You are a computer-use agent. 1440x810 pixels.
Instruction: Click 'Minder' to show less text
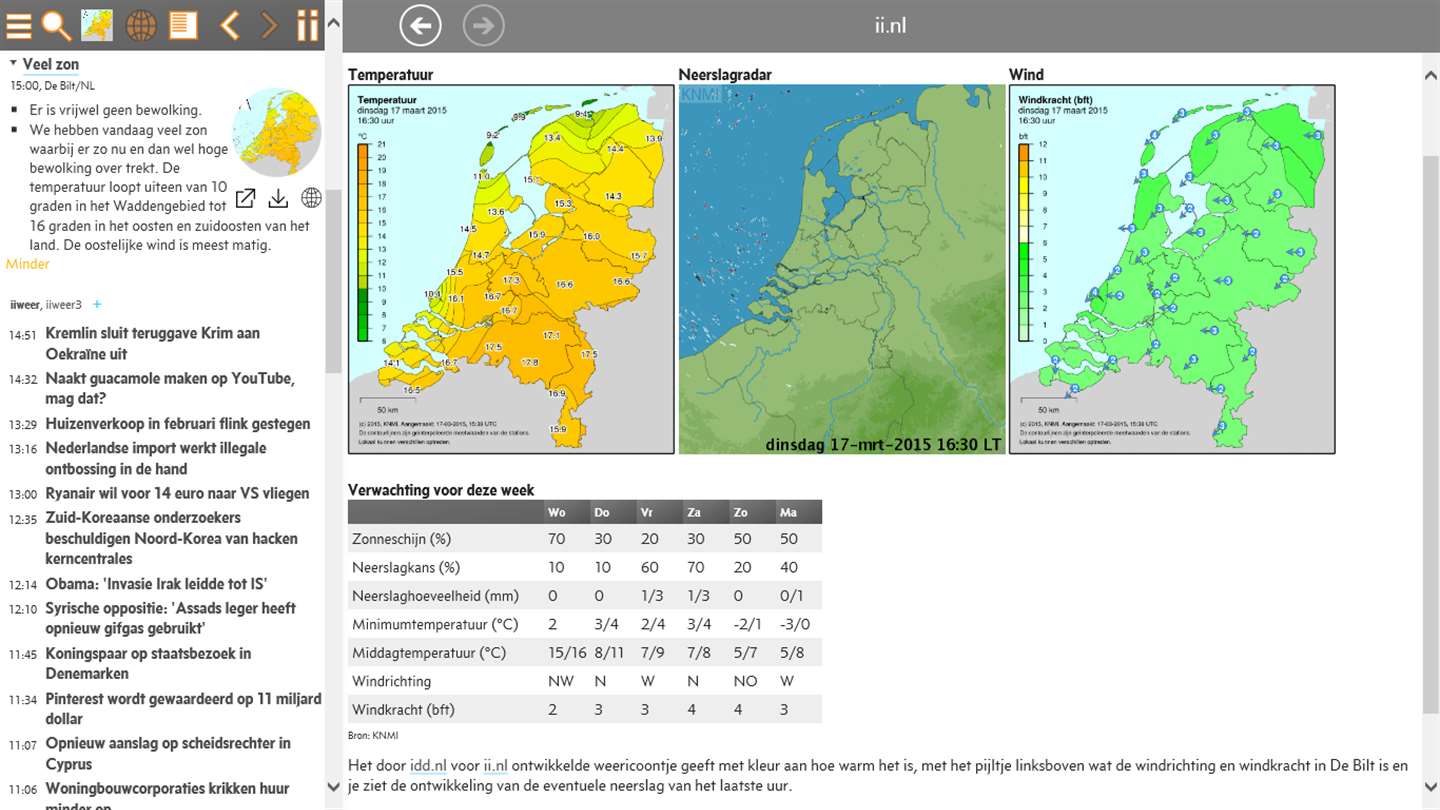[x=27, y=264]
